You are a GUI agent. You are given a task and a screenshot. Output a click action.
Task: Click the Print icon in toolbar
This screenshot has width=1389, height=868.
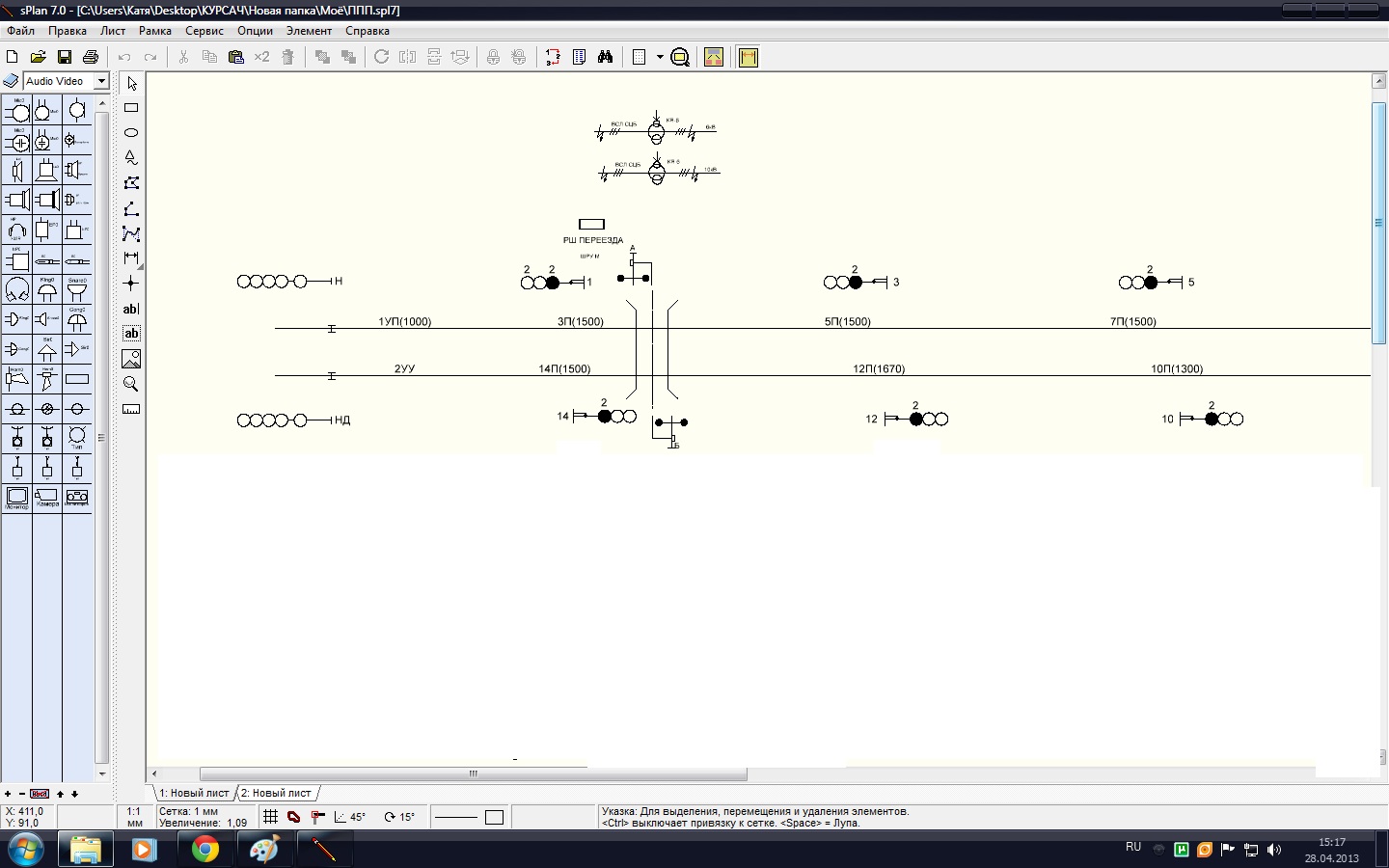click(x=91, y=57)
